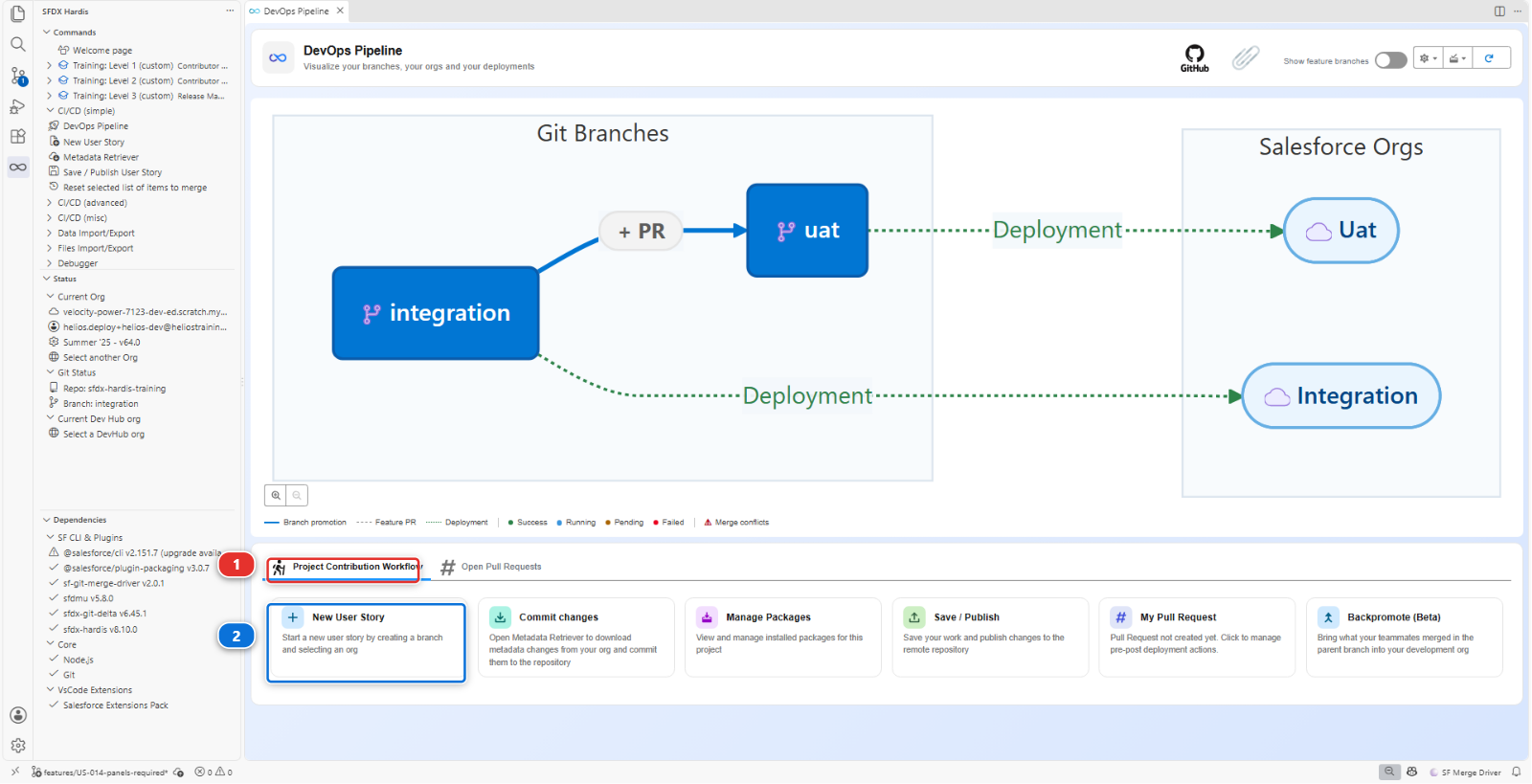
Task: Open the Accounts icon in activity bar
Action: pyautogui.click(x=17, y=715)
